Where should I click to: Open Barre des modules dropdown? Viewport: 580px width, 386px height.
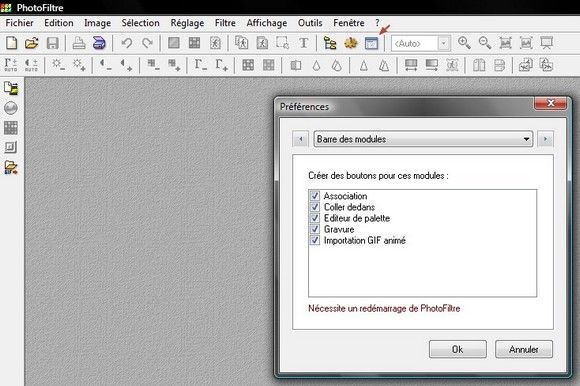(423, 139)
